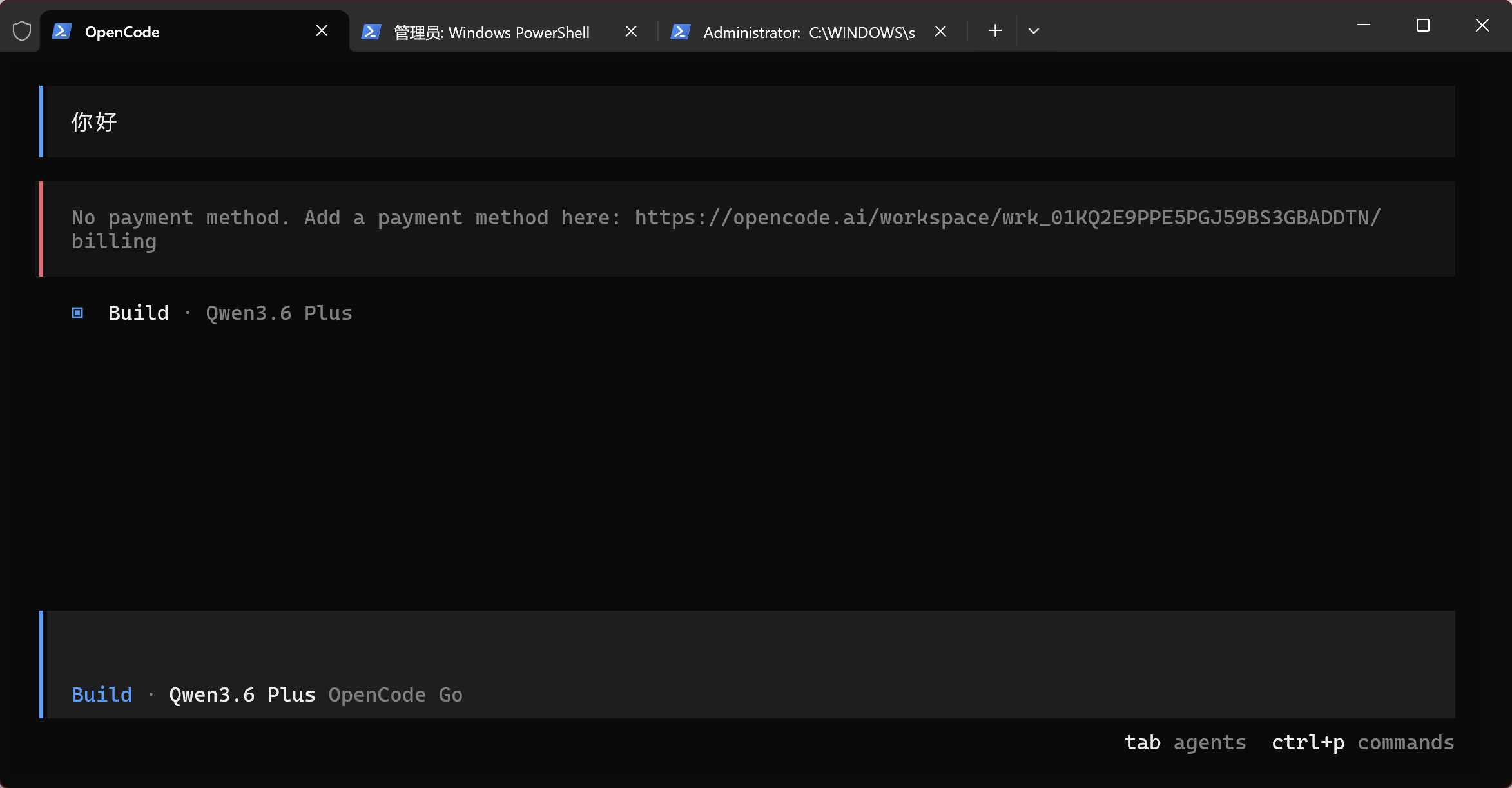Click the 你好 message
The height and width of the screenshot is (788, 1512).
click(x=94, y=122)
